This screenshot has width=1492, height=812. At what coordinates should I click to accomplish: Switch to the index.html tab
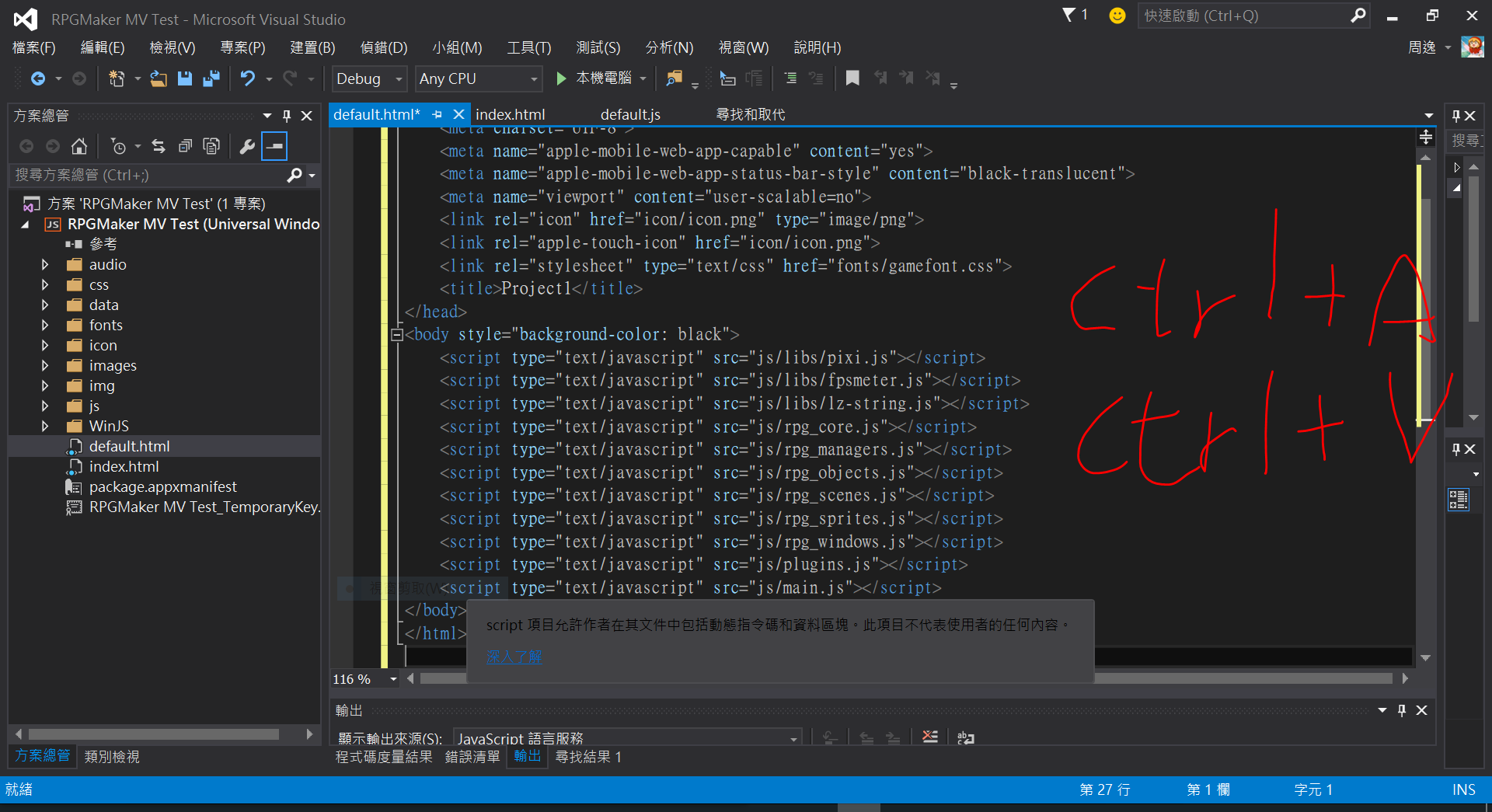click(511, 114)
